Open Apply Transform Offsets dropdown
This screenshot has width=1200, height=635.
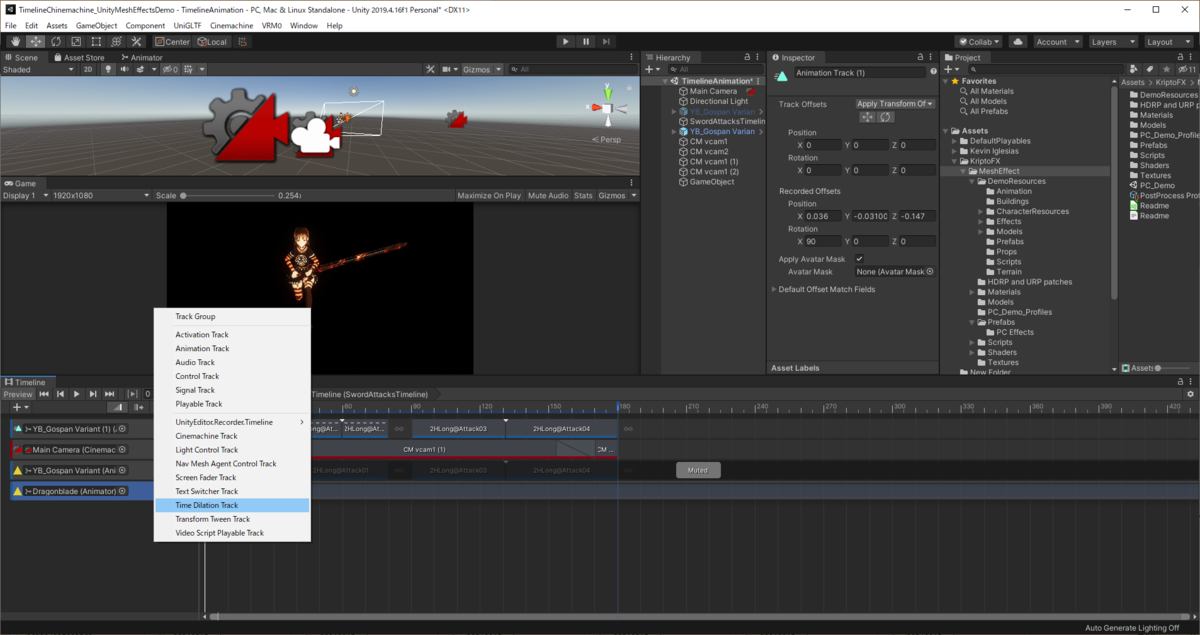pos(895,103)
